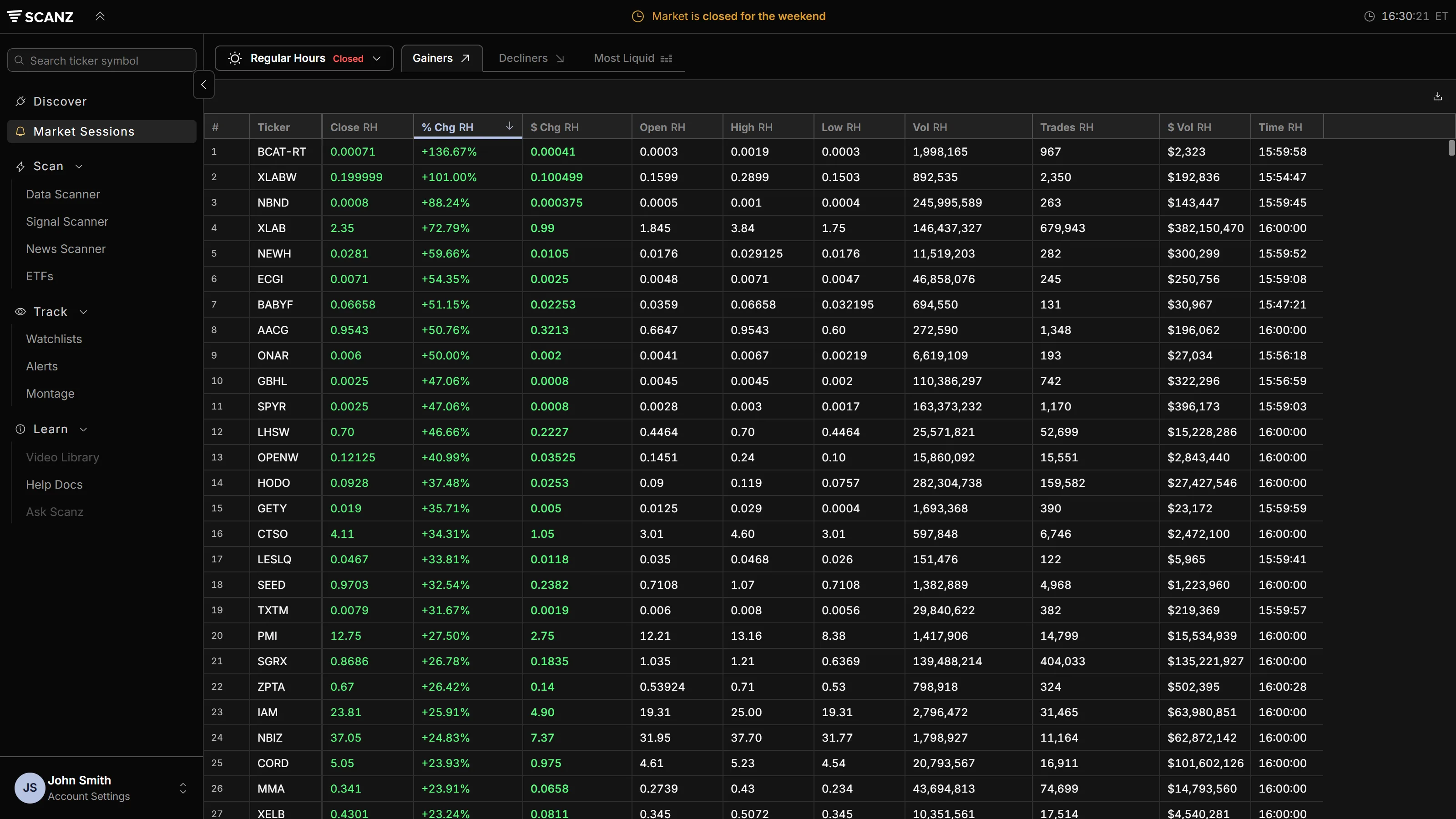The image size is (1456, 819).
Task: Focus the Search ticker symbol field
Action: tap(102, 61)
